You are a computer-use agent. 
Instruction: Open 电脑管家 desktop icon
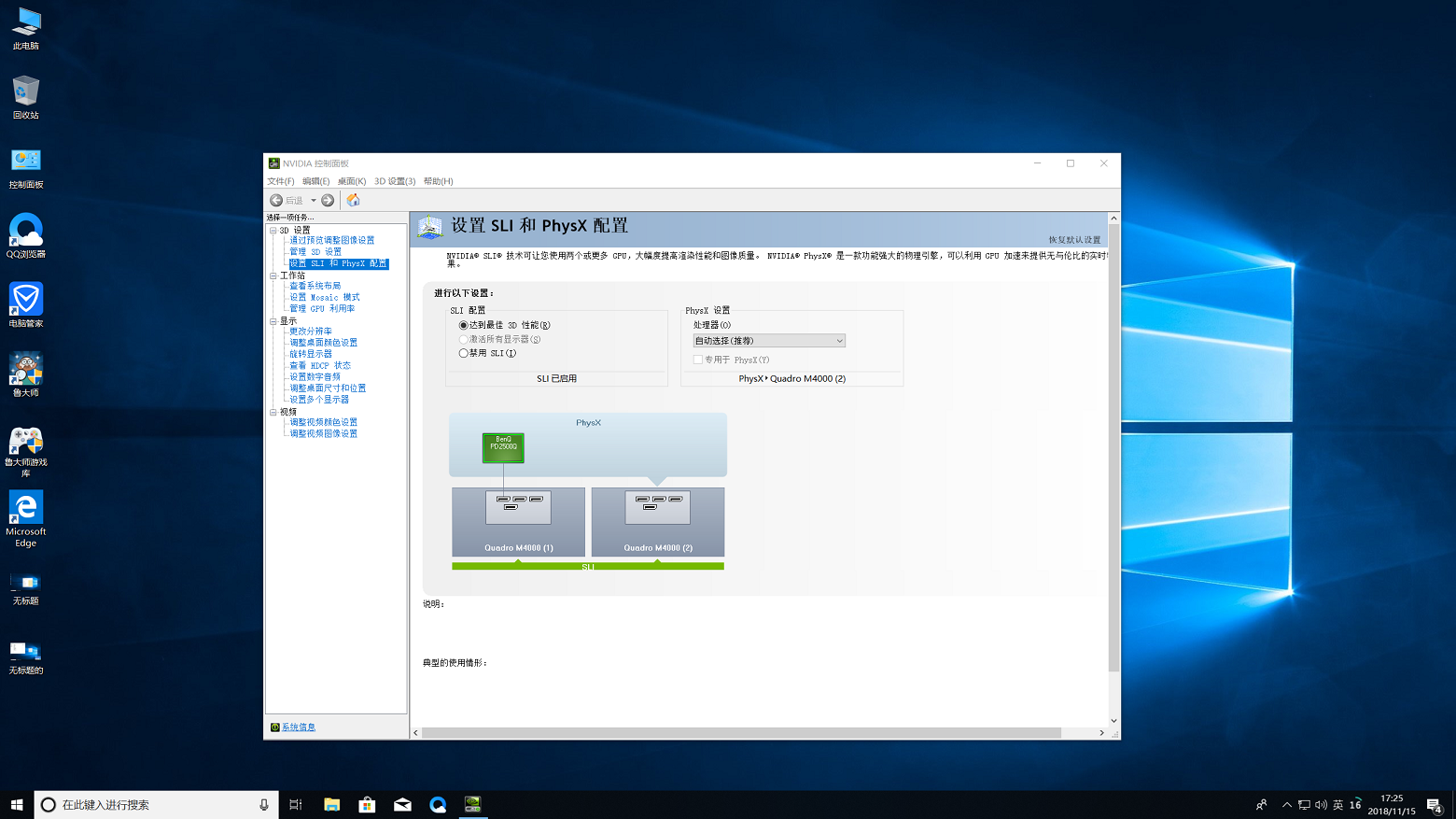pos(26,305)
